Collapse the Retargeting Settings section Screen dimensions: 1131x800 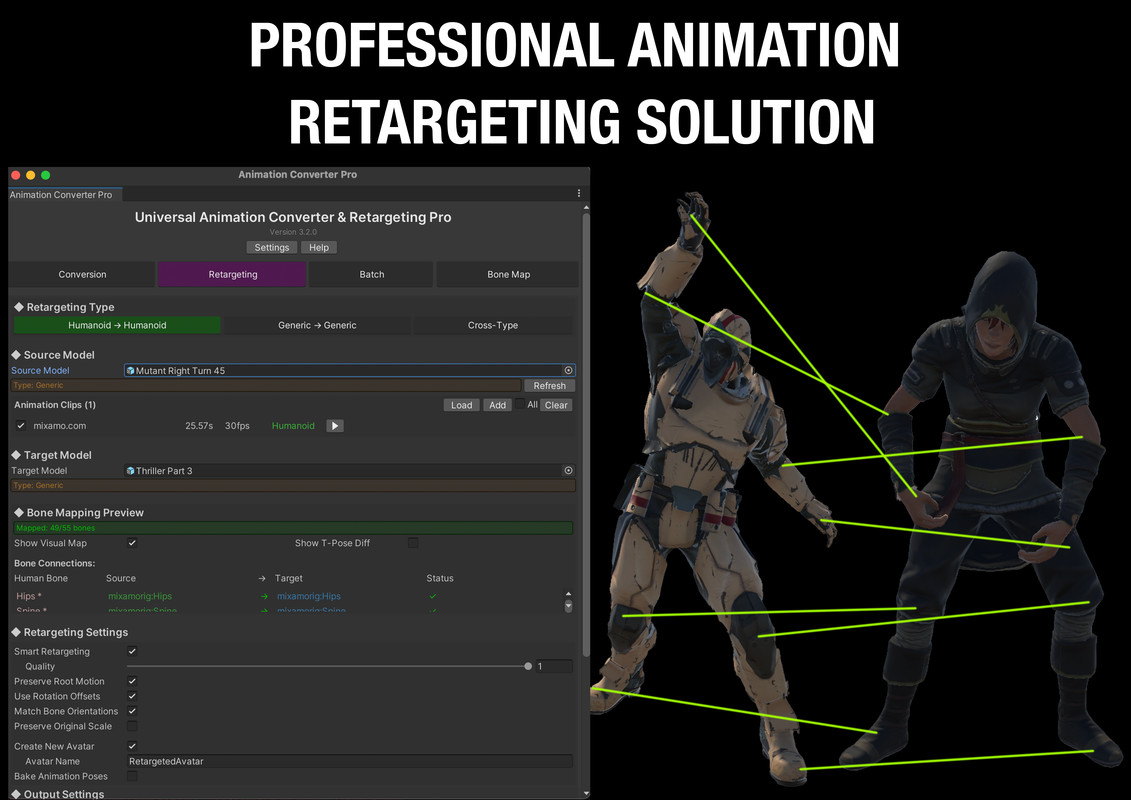(16, 632)
